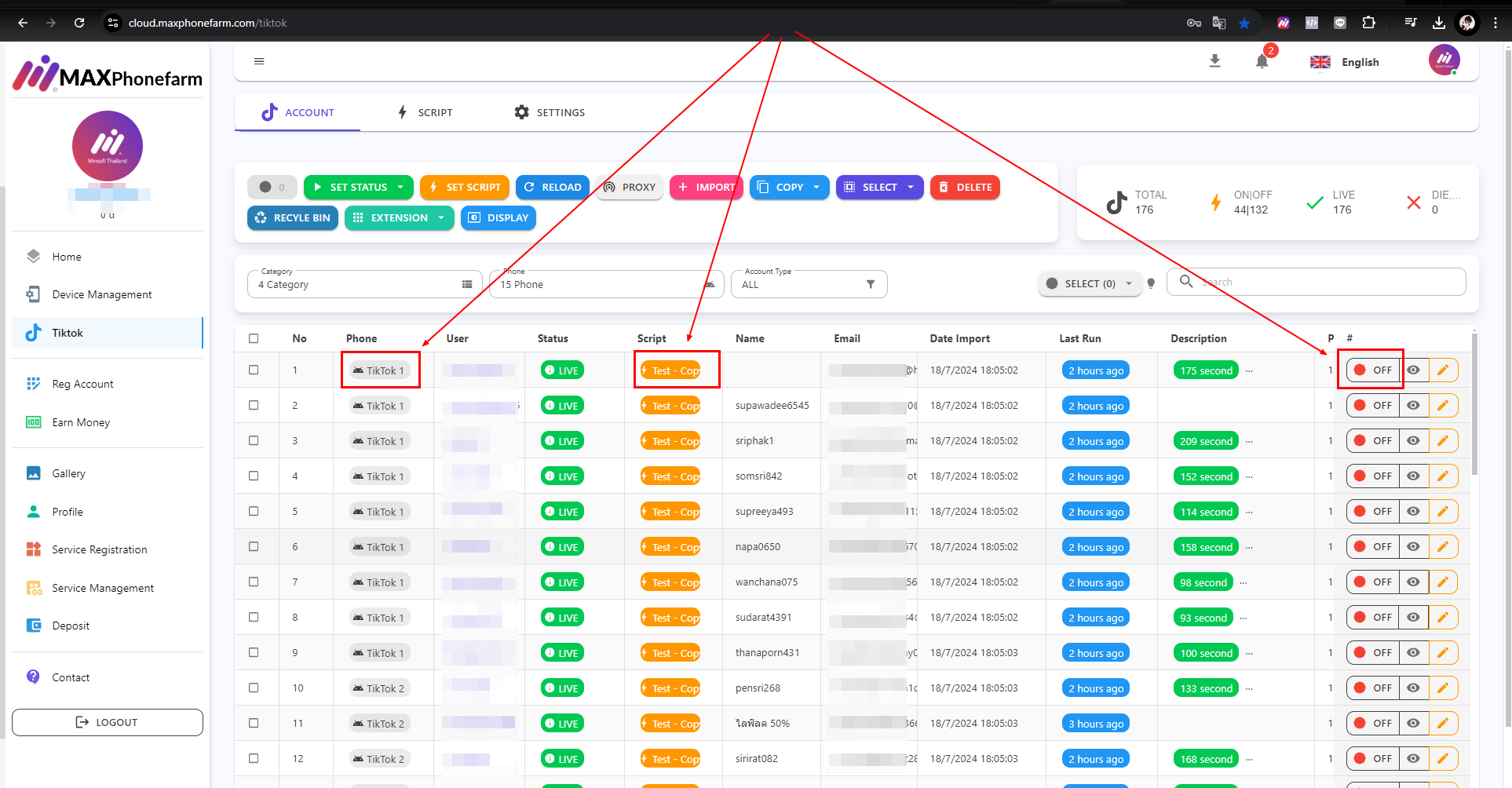This screenshot has width=1512, height=788.
Task: Edit row 1 with pencil icon
Action: click(x=1443, y=370)
